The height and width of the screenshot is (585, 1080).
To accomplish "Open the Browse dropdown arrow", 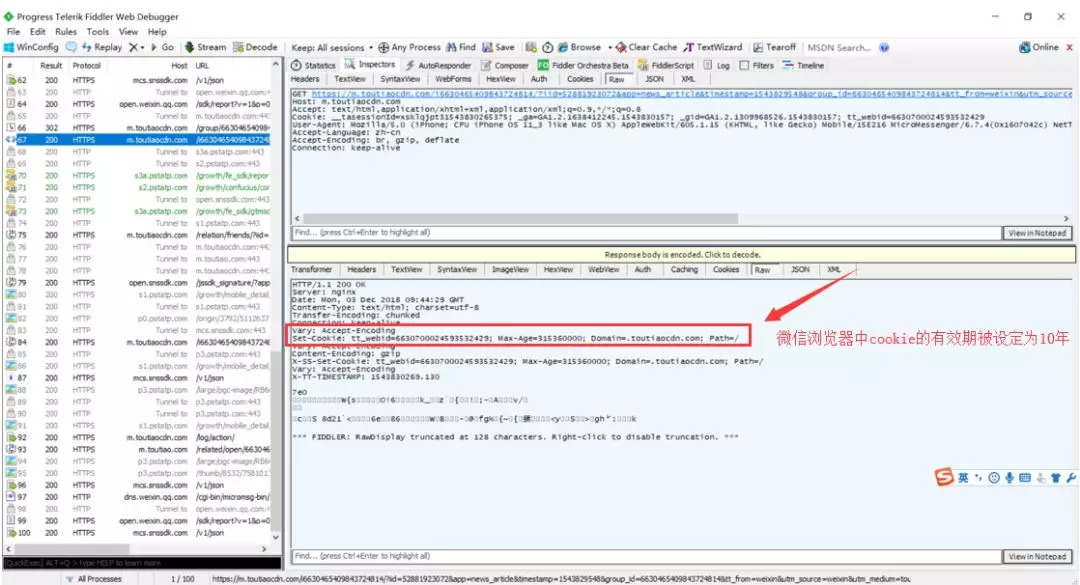I will [x=608, y=47].
